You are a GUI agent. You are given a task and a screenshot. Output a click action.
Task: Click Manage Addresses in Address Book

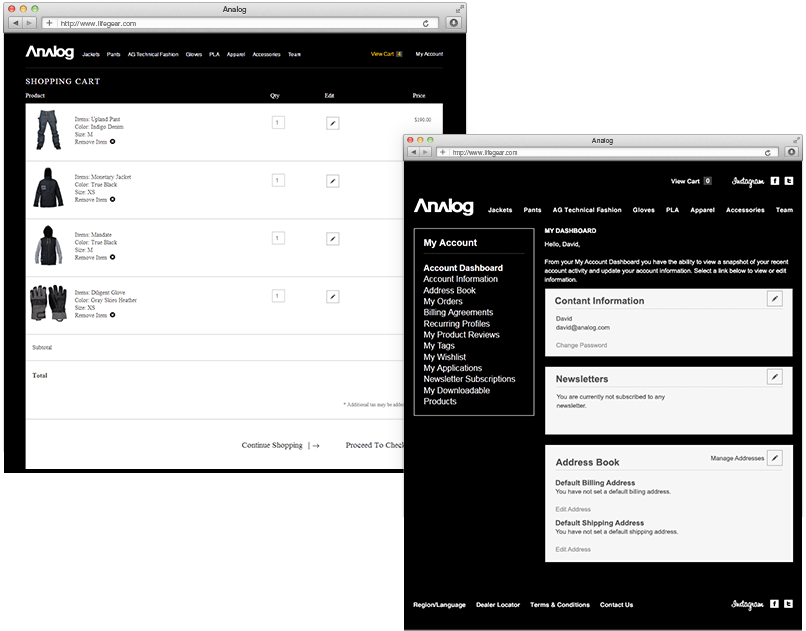(x=738, y=458)
